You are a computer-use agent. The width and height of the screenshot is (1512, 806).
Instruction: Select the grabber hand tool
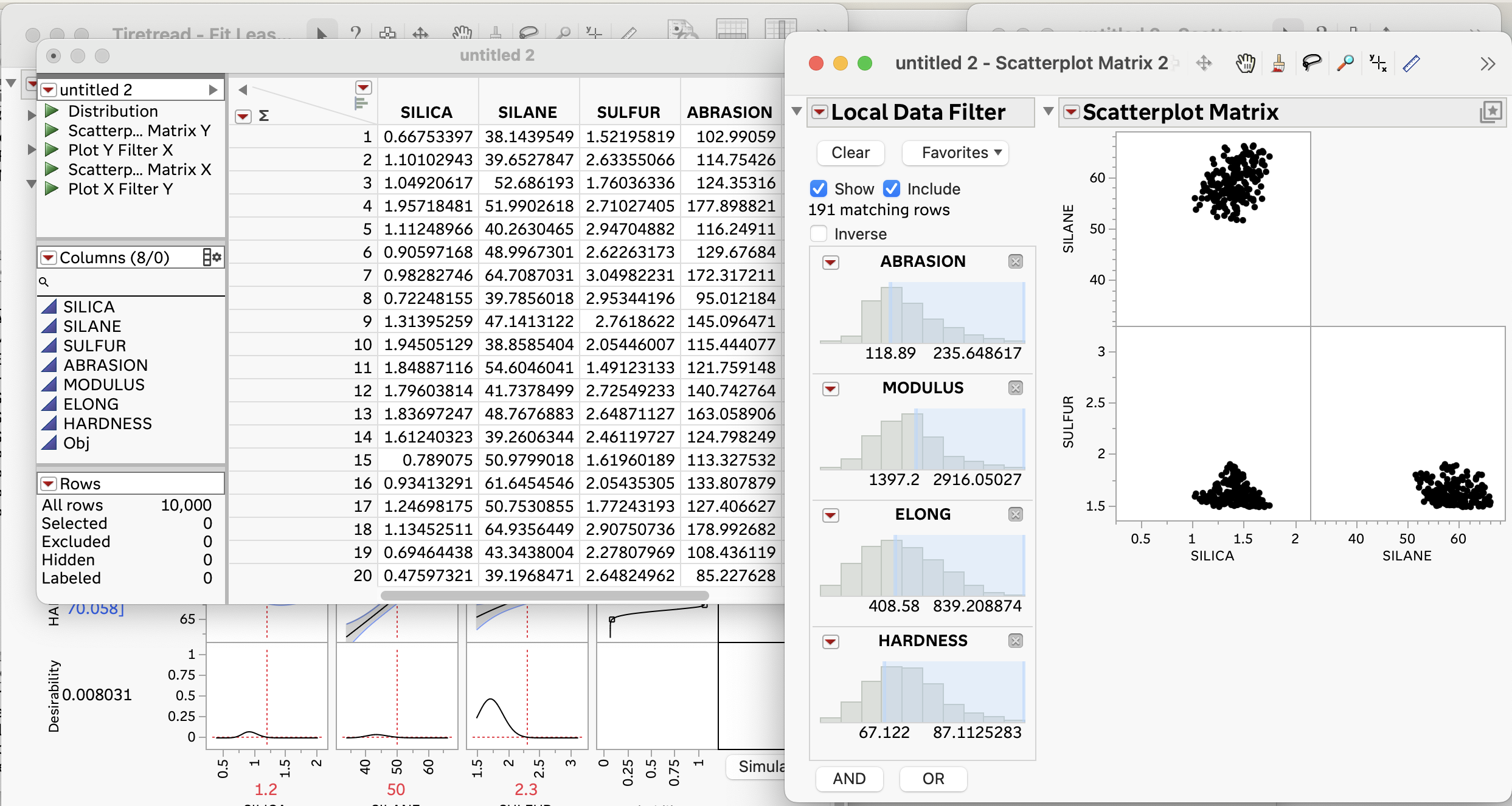pos(1244,63)
